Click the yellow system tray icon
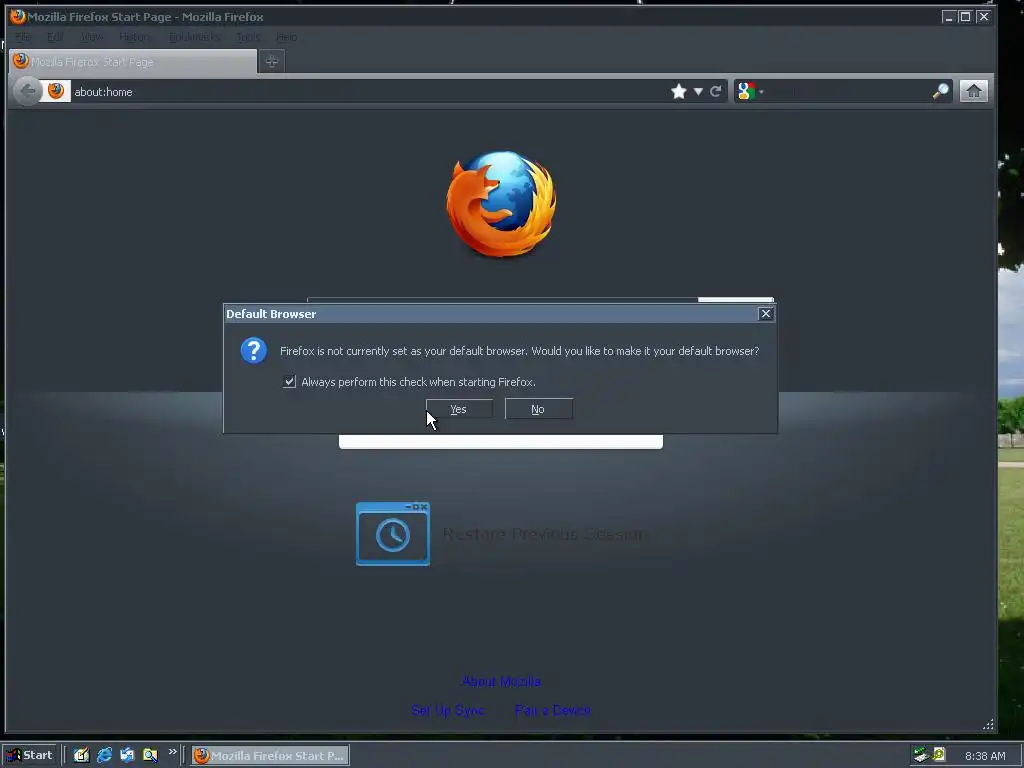1024x768 pixels. click(x=939, y=754)
